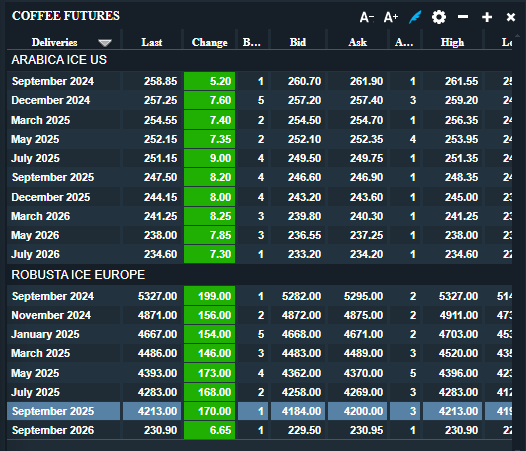Click ask price 4200.00 in highlighted row
The height and width of the screenshot is (451, 526).
[x=358, y=411]
